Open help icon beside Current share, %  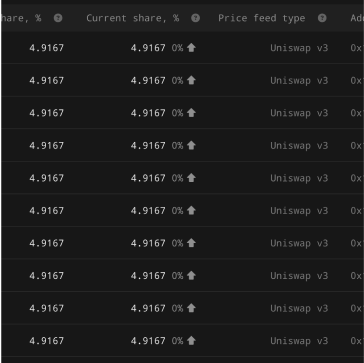tap(195, 18)
